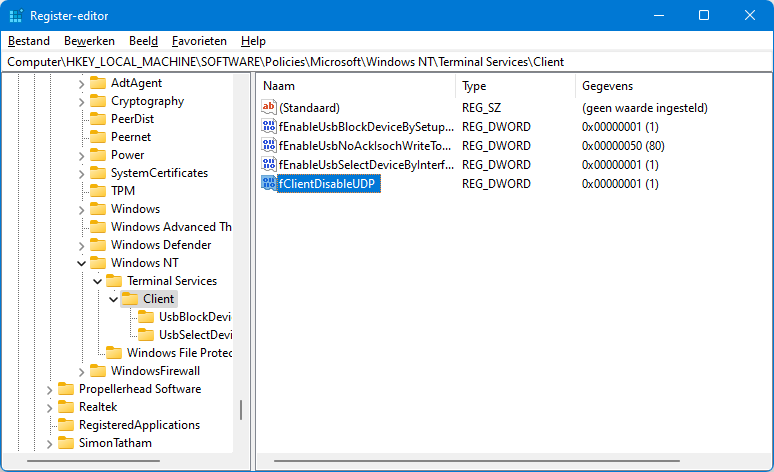
Task: Select the TPM folder icon
Action: coord(98,191)
